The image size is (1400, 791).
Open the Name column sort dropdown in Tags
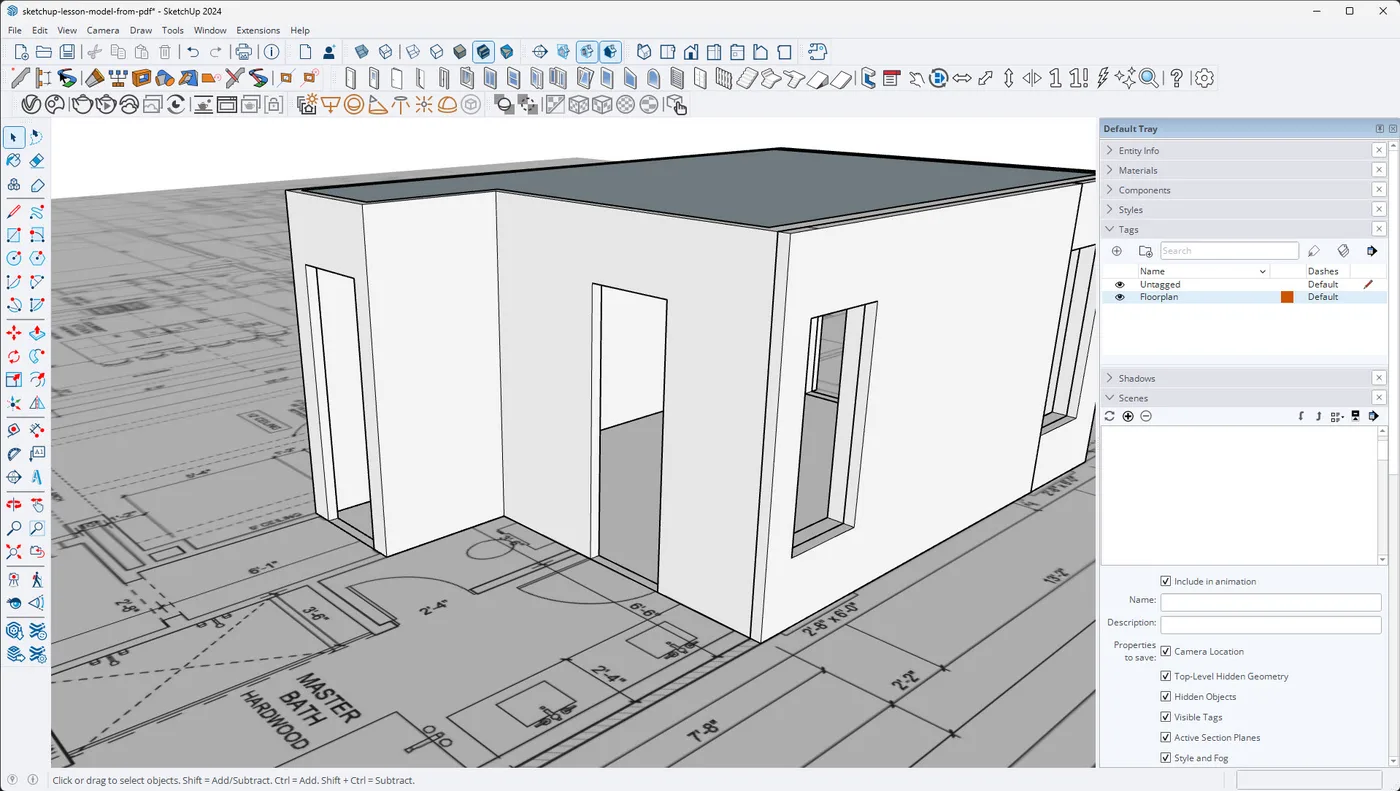click(x=1262, y=271)
